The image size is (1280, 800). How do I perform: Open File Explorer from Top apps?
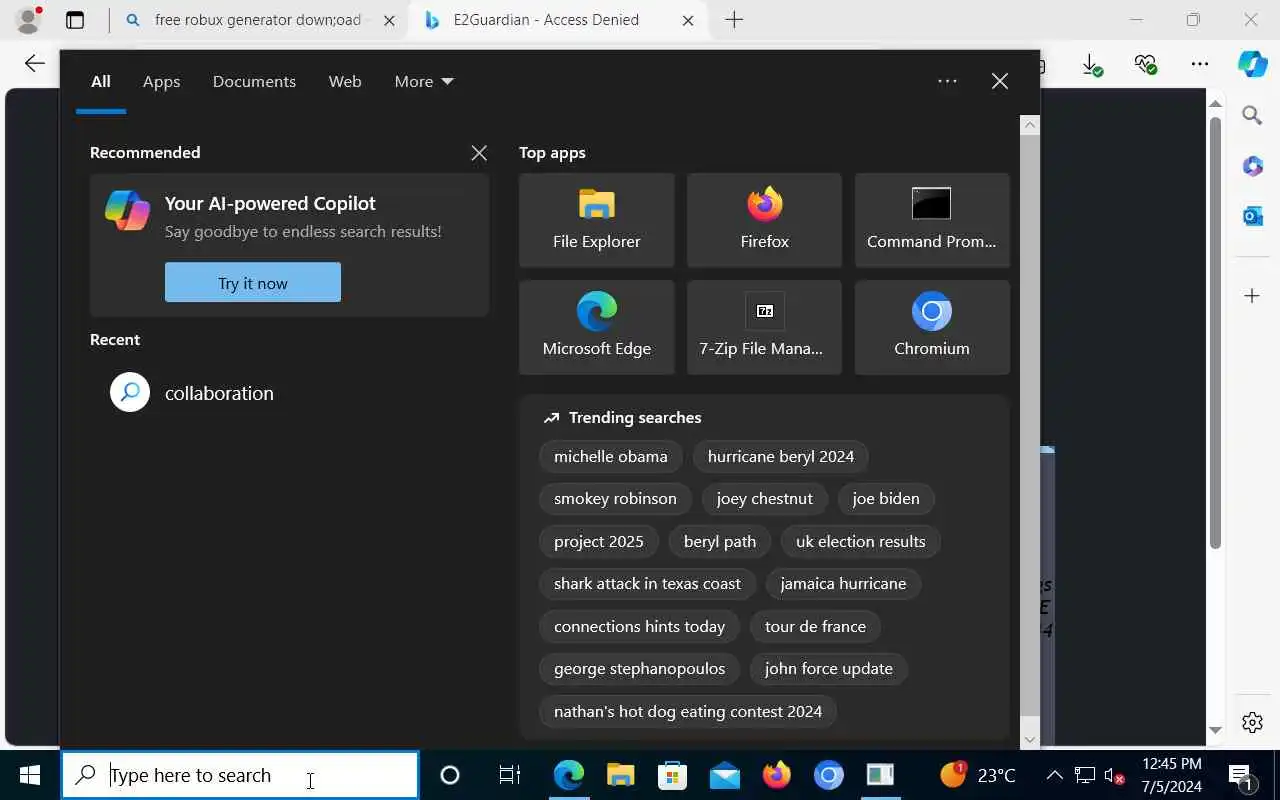[597, 220]
